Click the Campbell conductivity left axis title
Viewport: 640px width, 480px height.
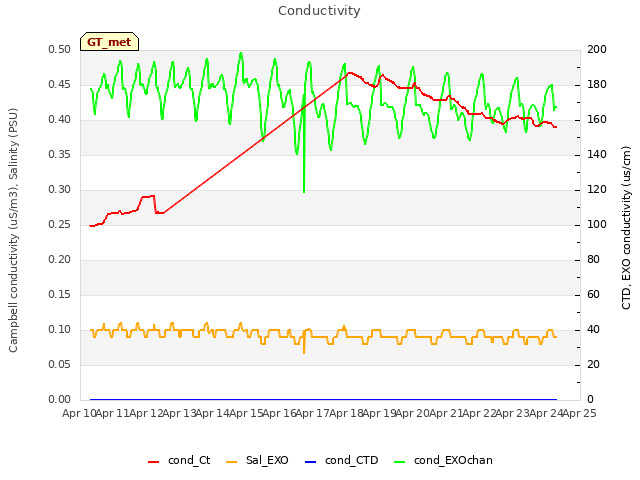(13, 230)
